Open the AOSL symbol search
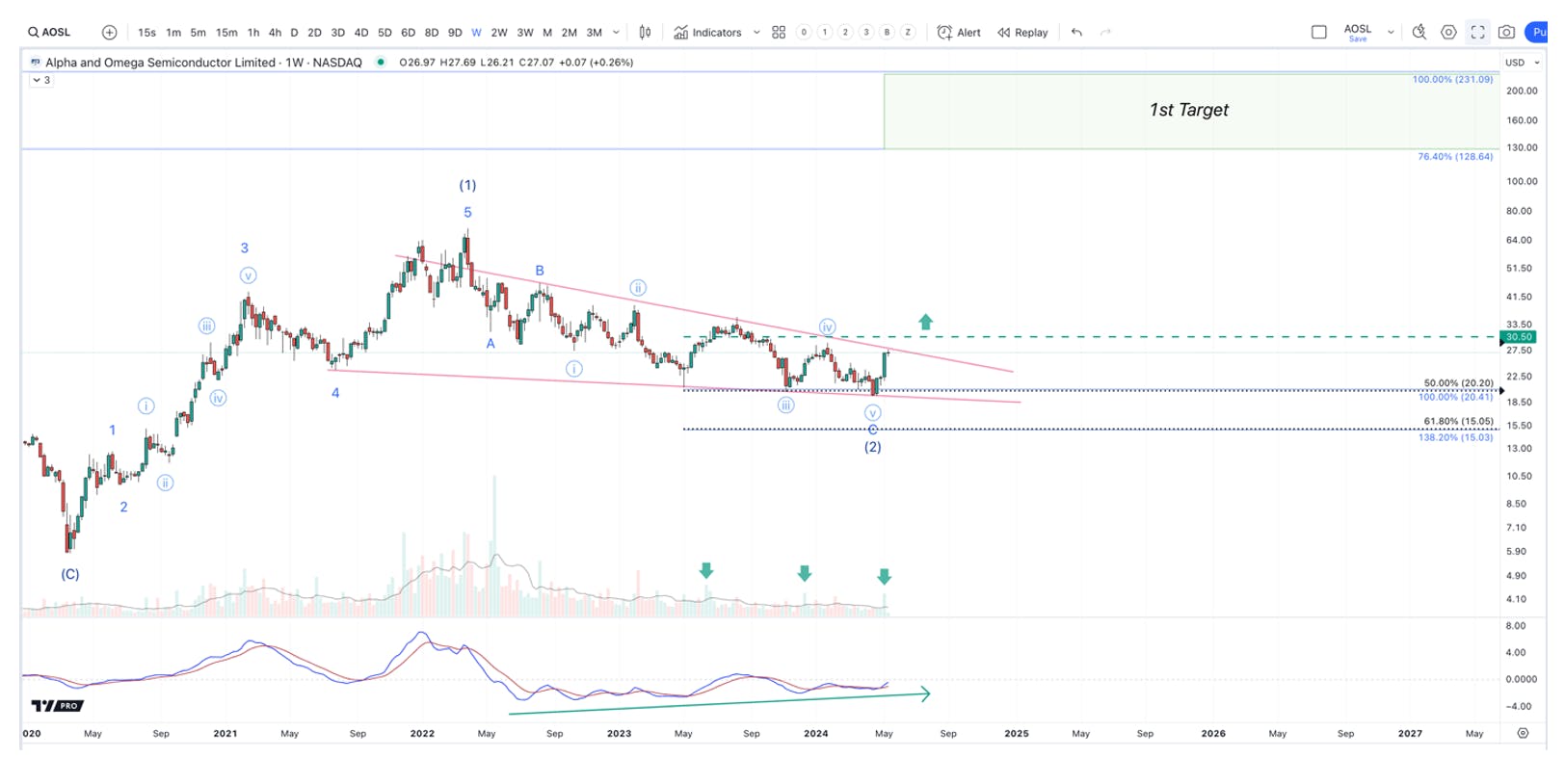The height and width of the screenshot is (784, 1565). pos(49,32)
